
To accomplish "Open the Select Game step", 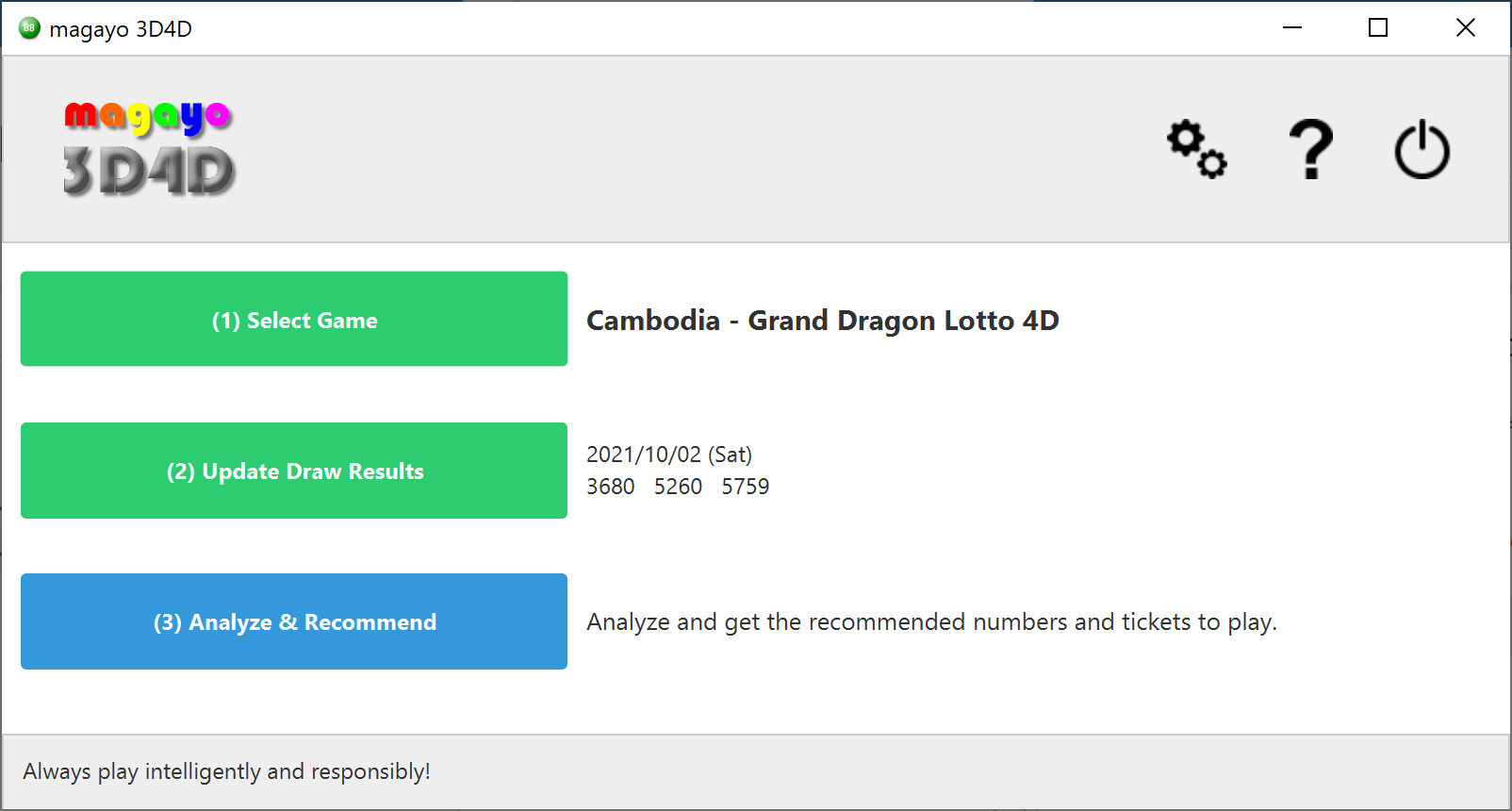I will pos(294,319).
